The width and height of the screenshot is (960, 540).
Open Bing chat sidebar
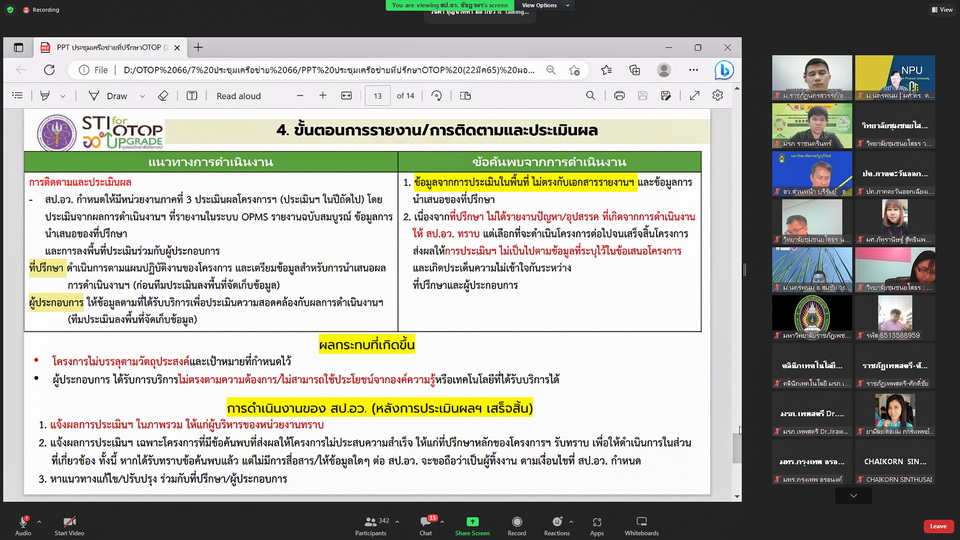(724, 70)
